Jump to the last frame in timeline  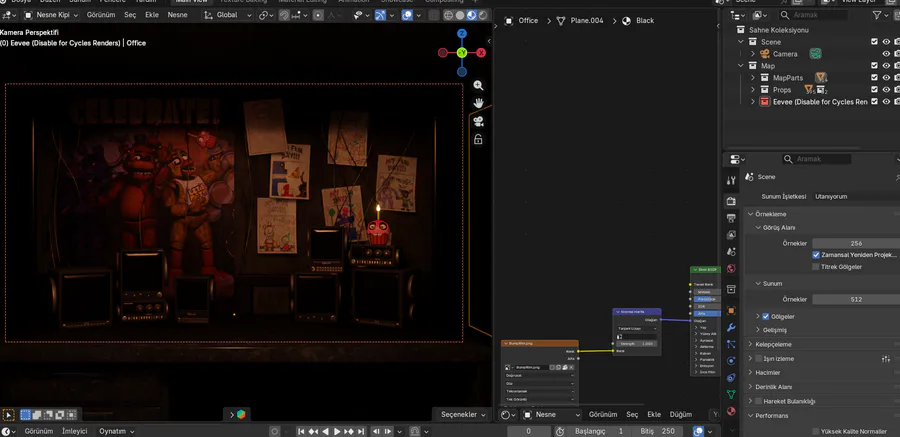[x=361, y=431]
